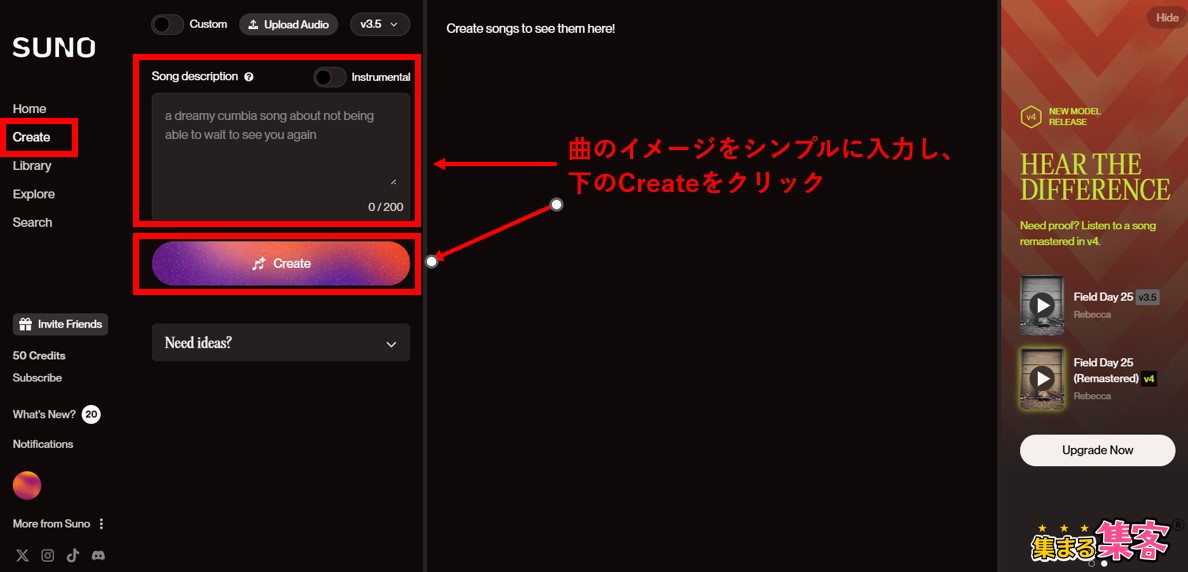Click the Create songs to see them here message
The width and height of the screenshot is (1188, 572).
(530, 29)
